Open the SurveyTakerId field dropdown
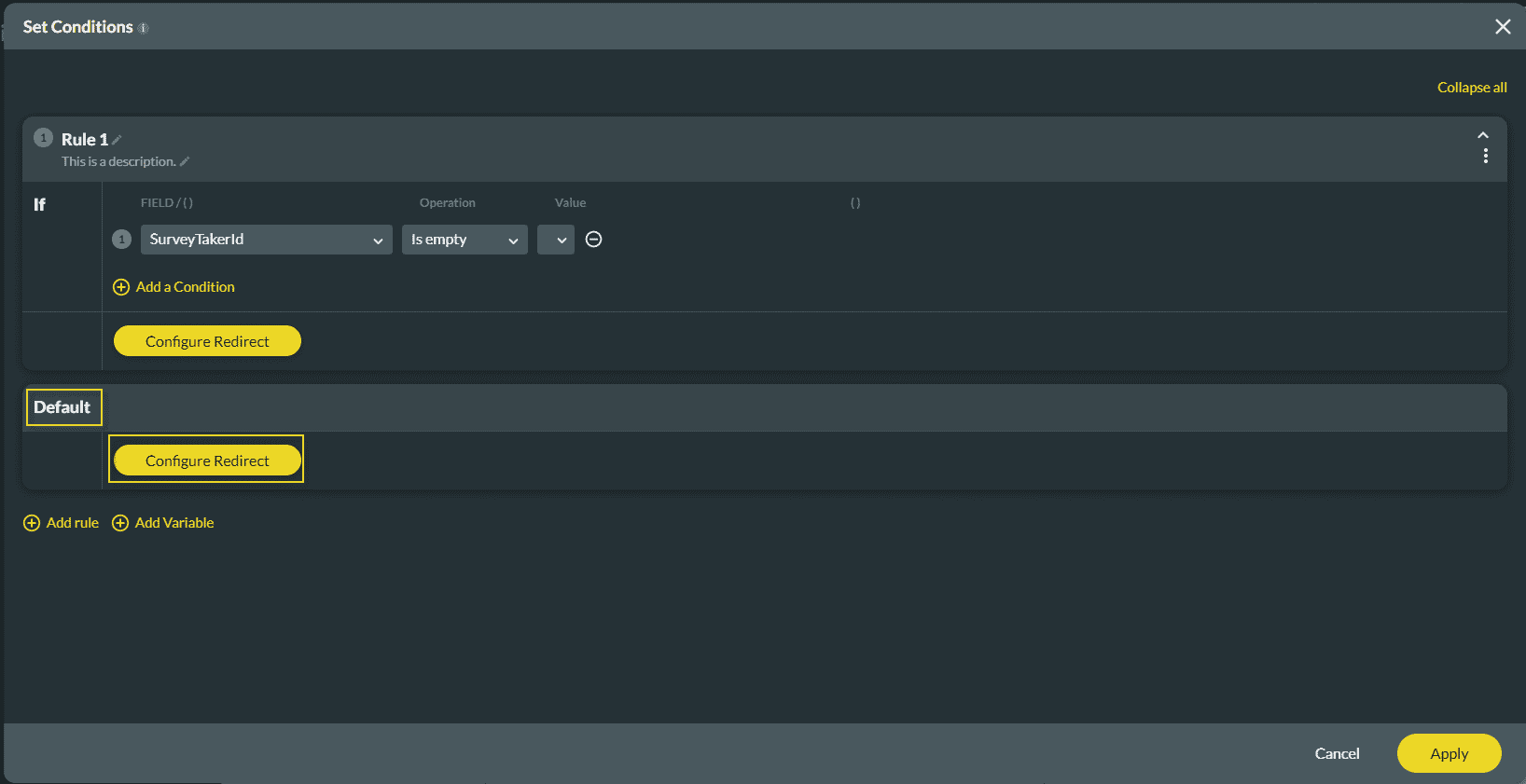1526x784 pixels. (x=266, y=240)
